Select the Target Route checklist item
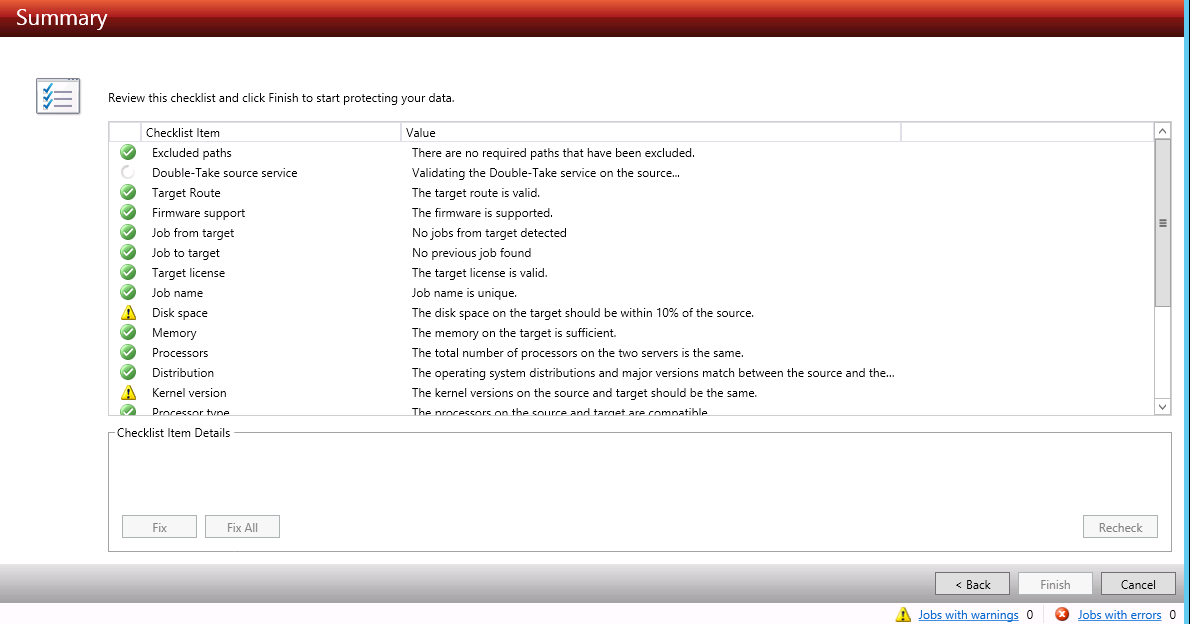1190x624 pixels. [631, 193]
